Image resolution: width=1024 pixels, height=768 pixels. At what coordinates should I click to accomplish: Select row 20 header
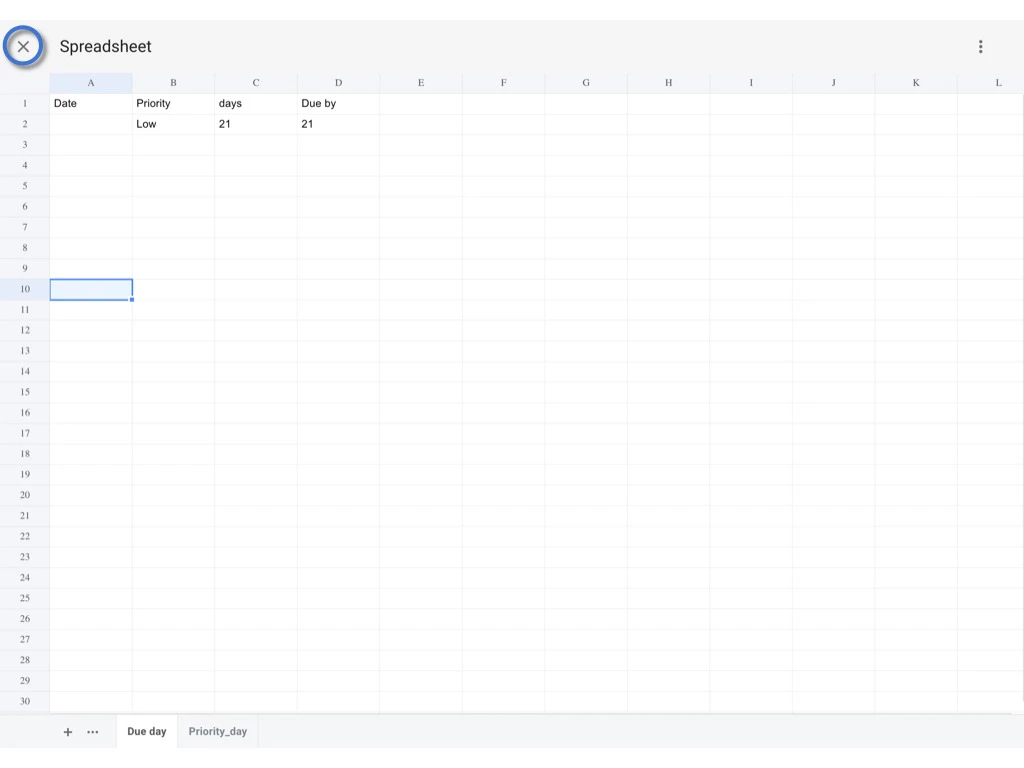click(x=25, y=495)
